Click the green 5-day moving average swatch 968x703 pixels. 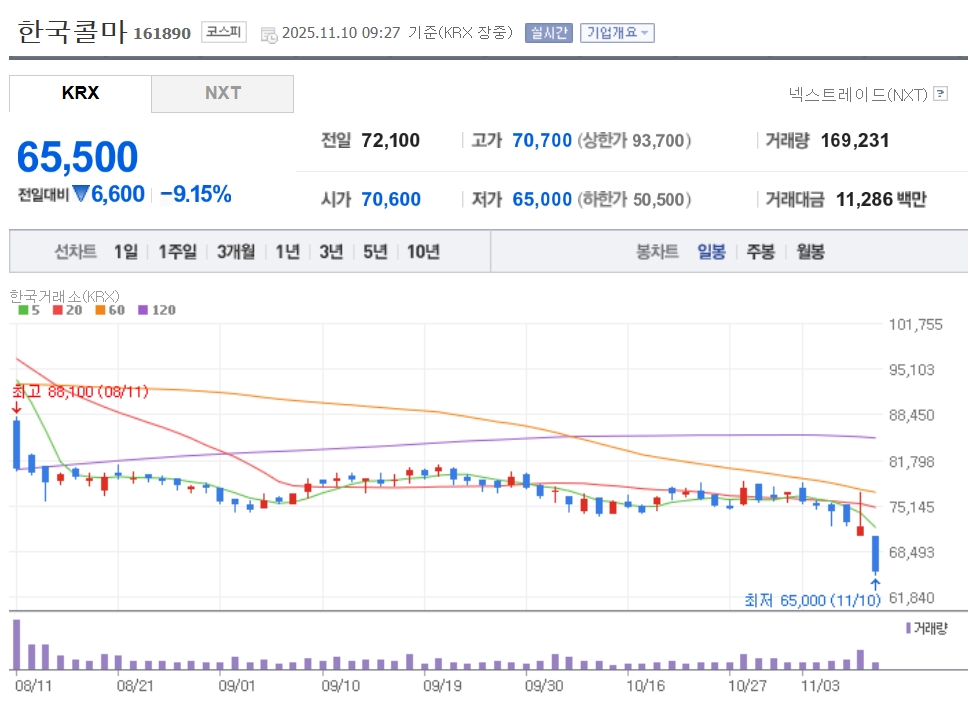[23, 310]
